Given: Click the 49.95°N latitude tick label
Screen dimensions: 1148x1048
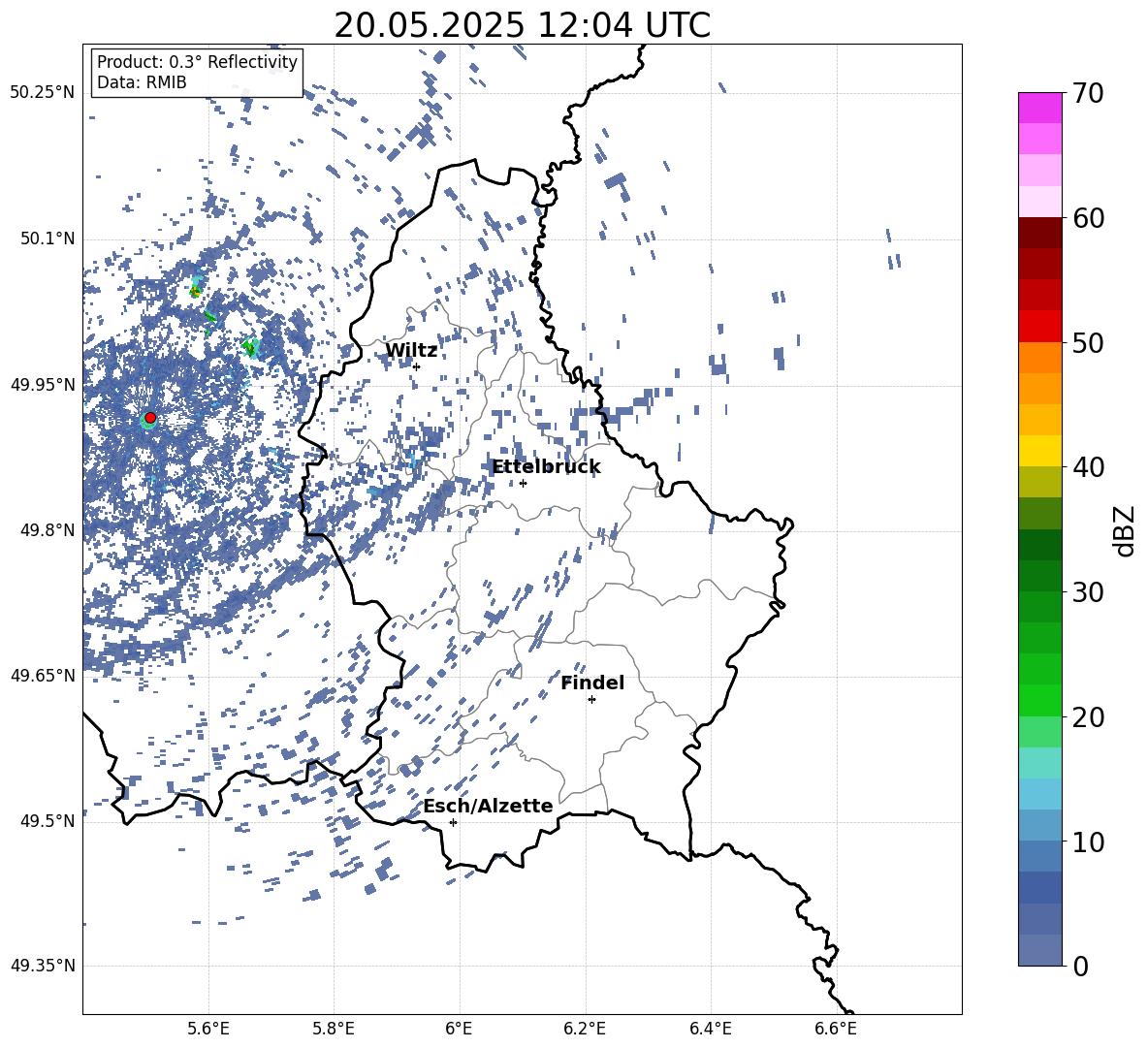Looking at the screenshot, I should coord(43,384).
